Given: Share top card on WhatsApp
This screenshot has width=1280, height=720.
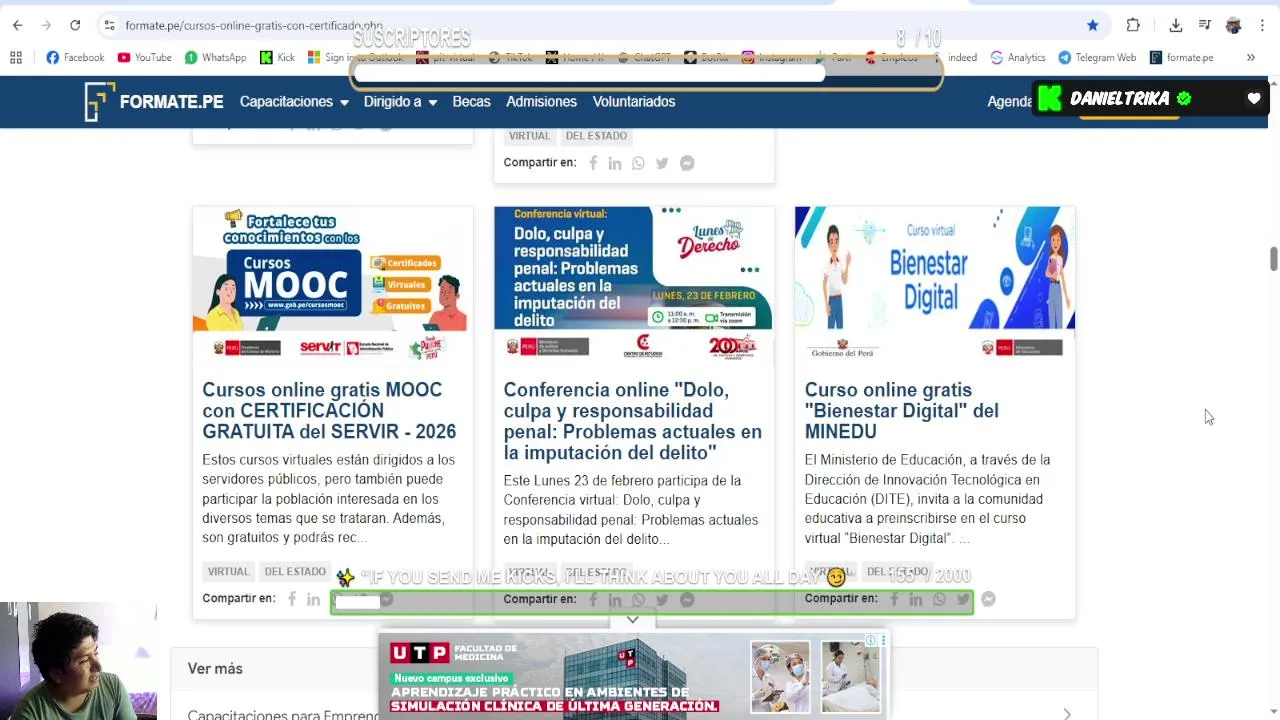Looking at the screenshot, I should [x=638, y=163].
